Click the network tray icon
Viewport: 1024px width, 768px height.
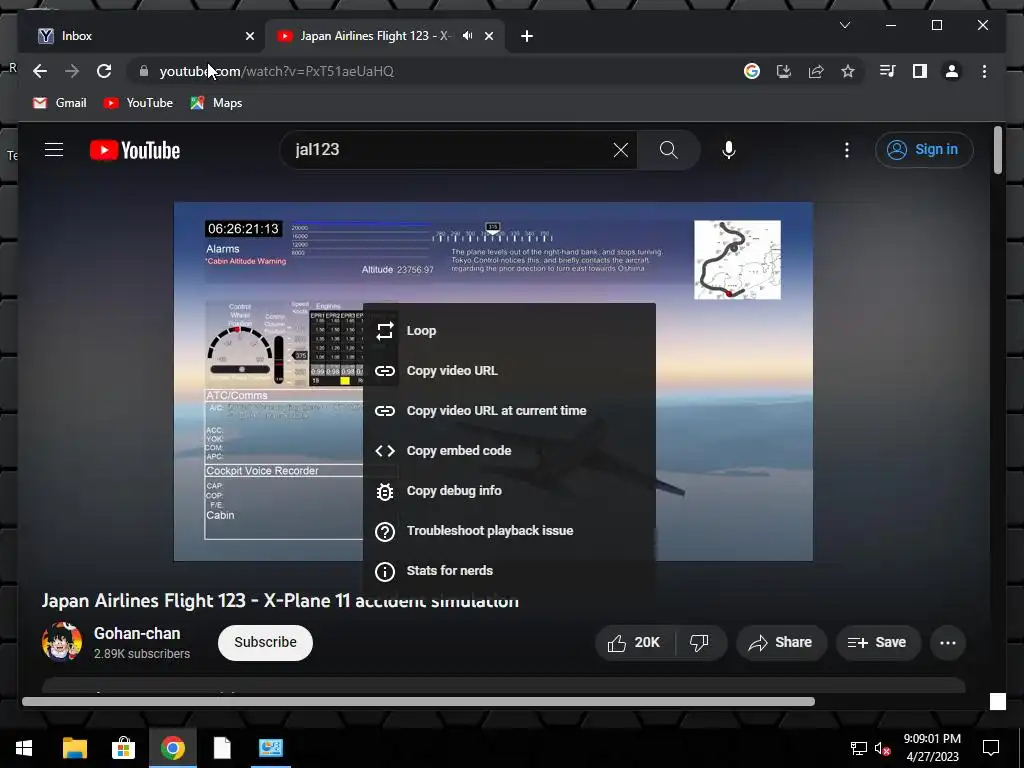coord(858,748)
